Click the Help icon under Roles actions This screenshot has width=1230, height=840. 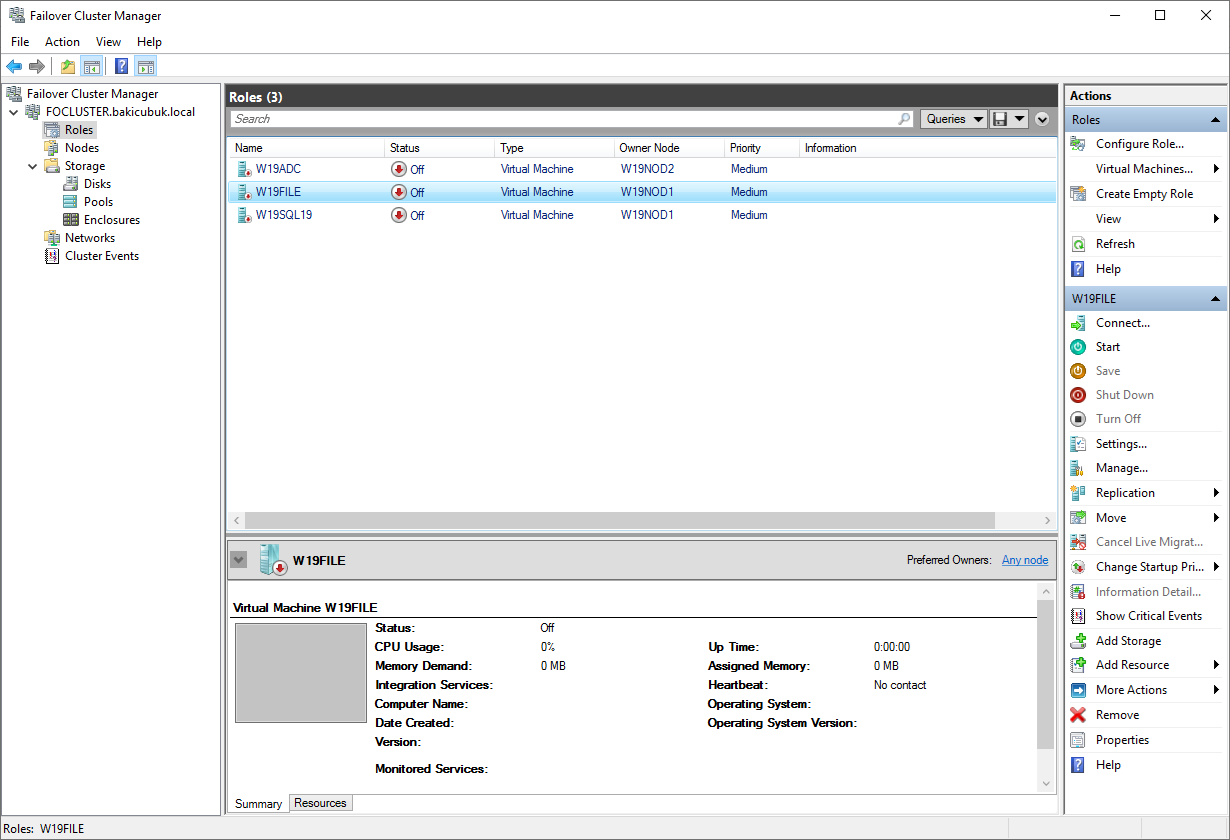coord(1078,269)
